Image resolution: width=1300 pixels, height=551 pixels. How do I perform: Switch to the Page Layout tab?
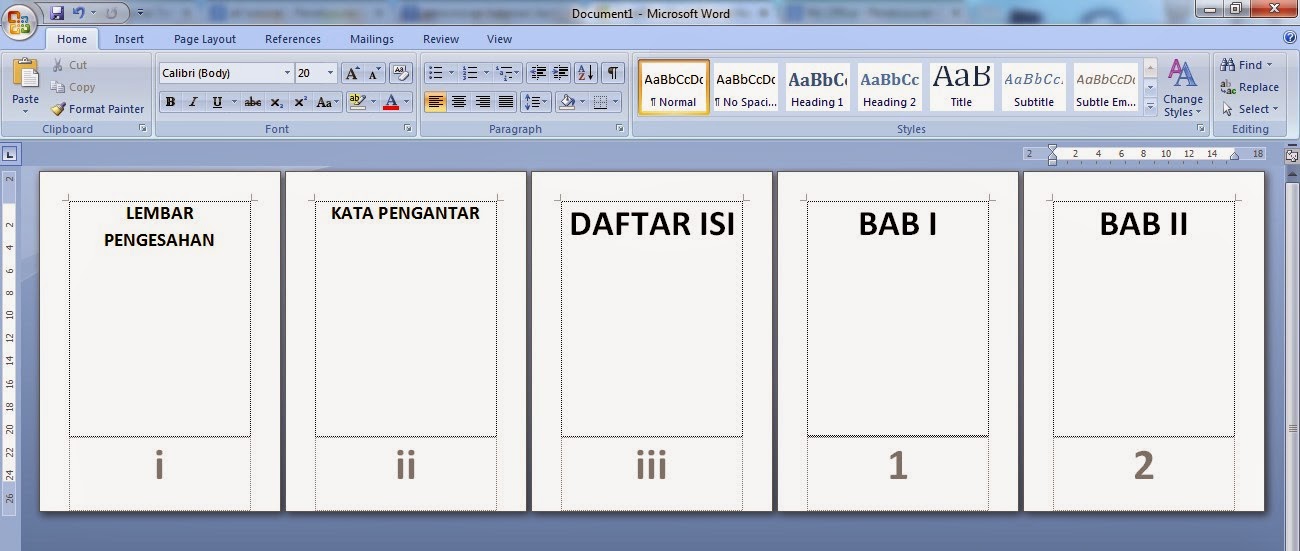(205, 39)
